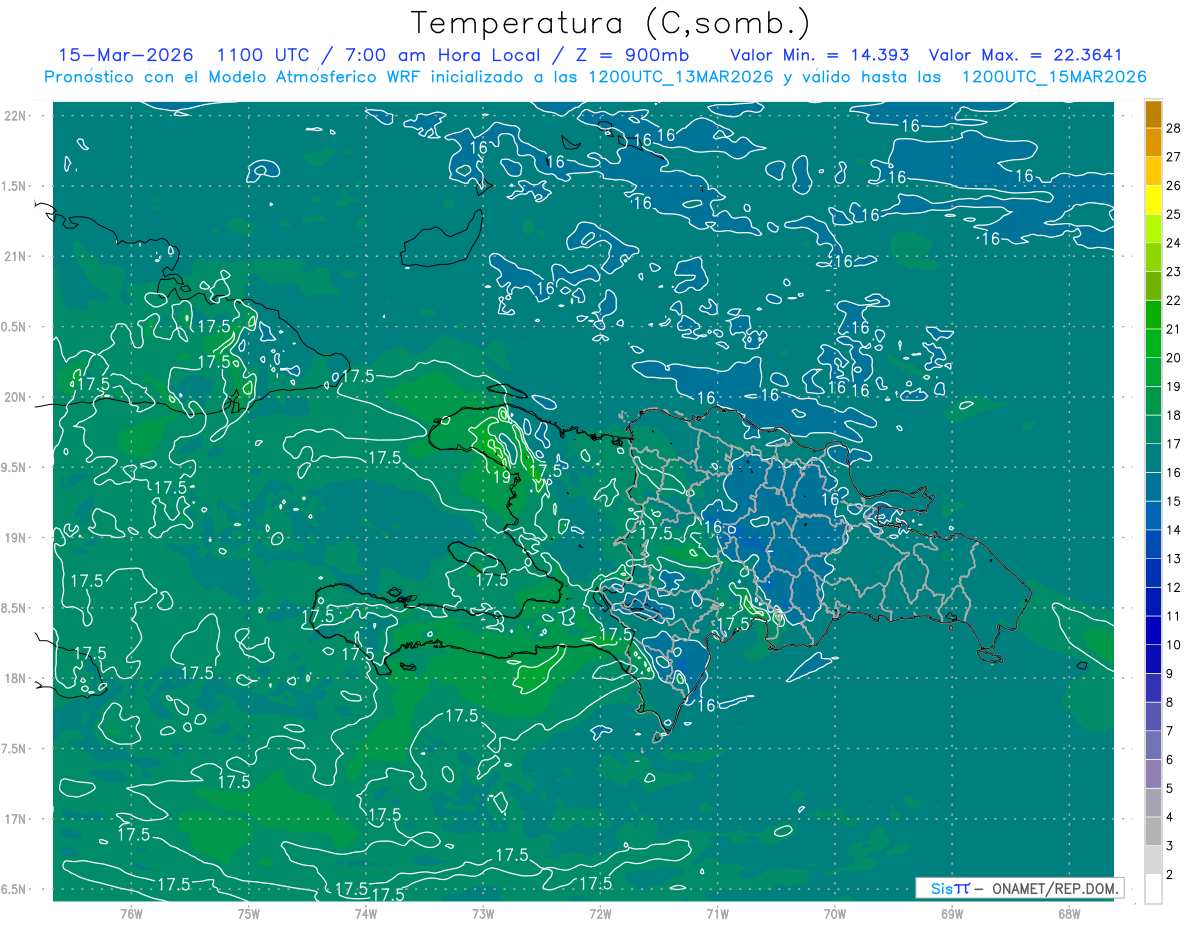Click the '20N' latitude axis label
Screen dimensions: 1200x927
[15, 397]
